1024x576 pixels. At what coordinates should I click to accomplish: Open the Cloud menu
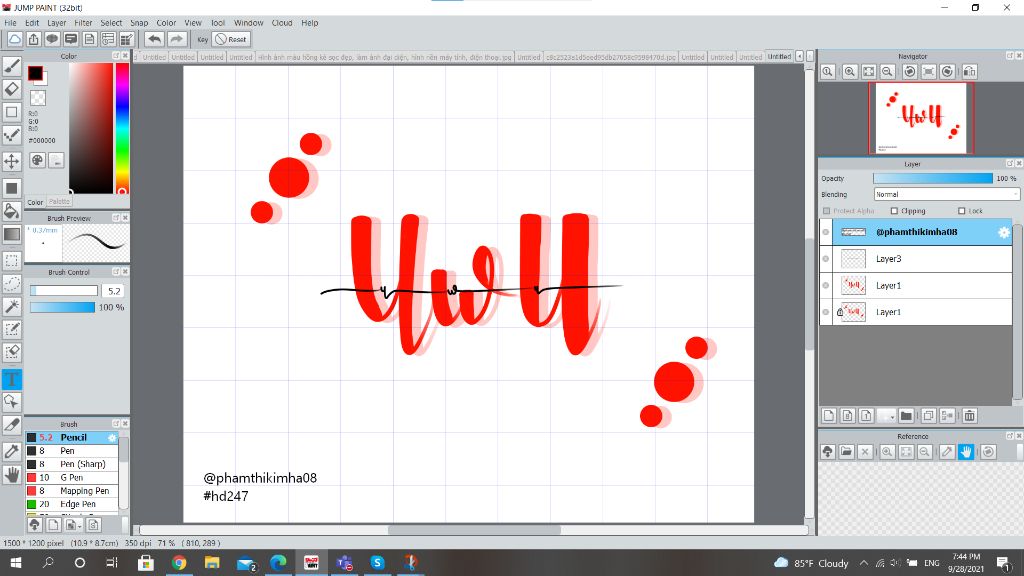(x=282, y=23)
